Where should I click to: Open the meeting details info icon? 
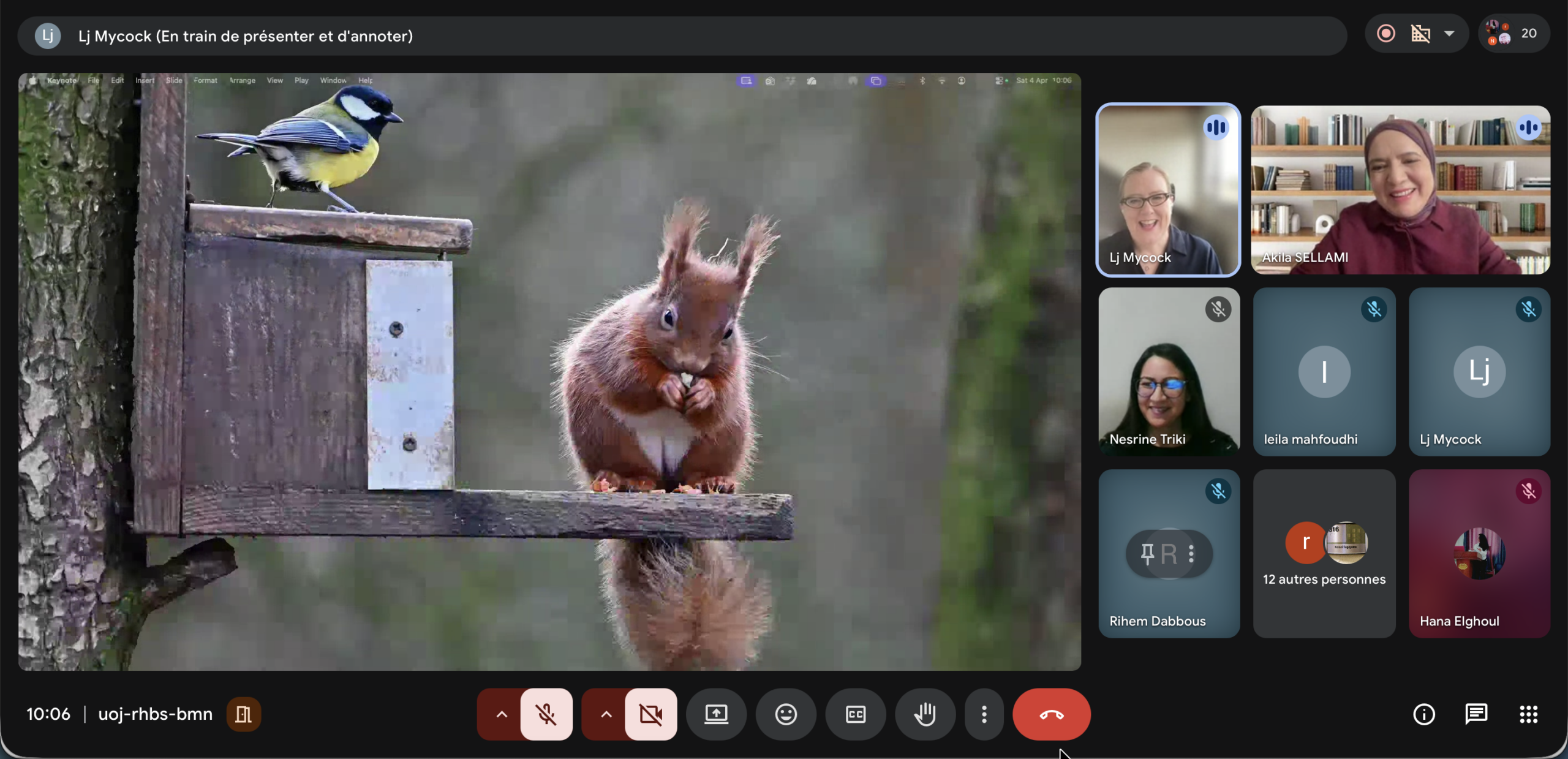coord(1424,714)
